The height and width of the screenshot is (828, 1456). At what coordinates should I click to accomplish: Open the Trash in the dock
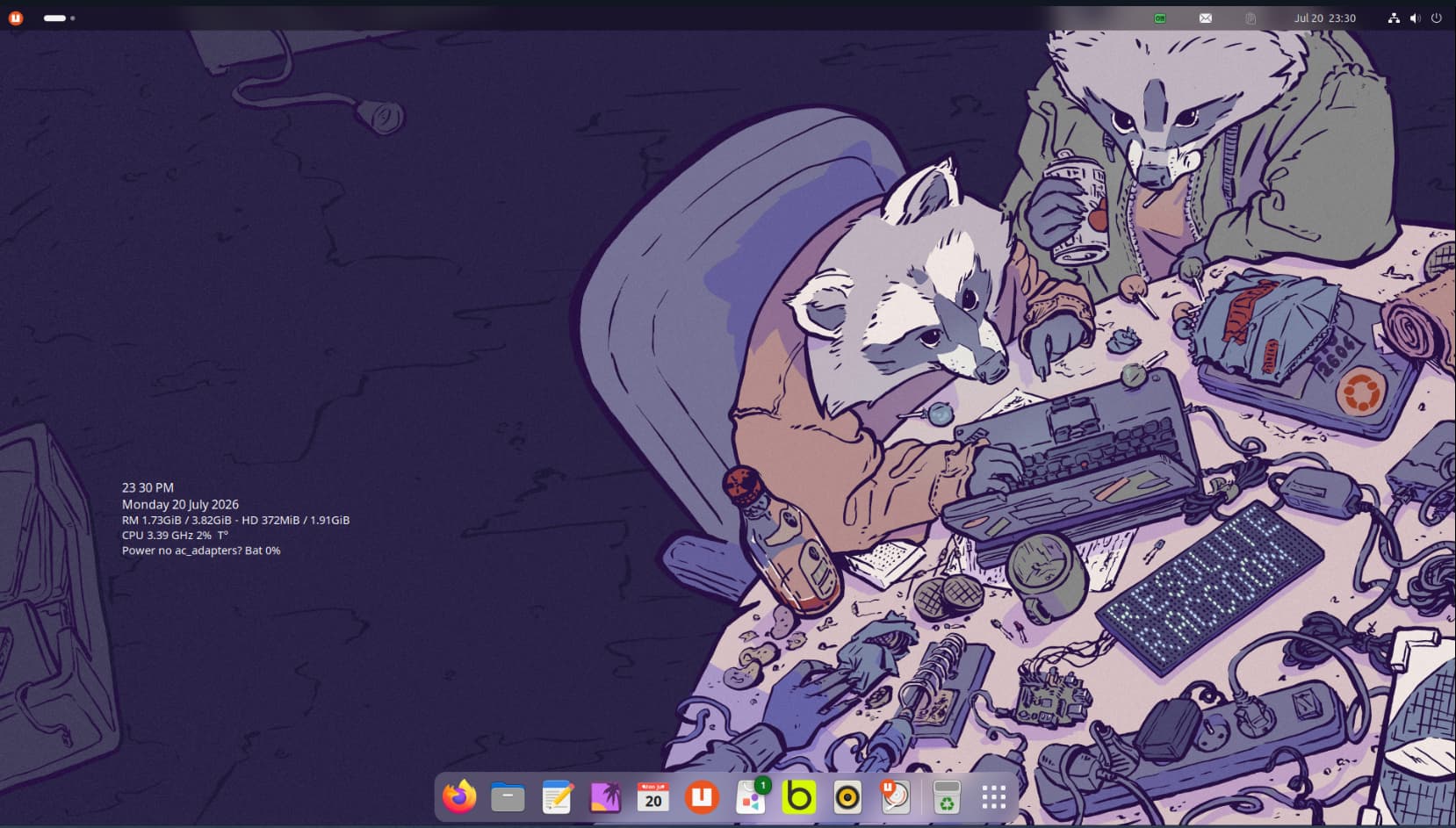[x=947, y=797]
